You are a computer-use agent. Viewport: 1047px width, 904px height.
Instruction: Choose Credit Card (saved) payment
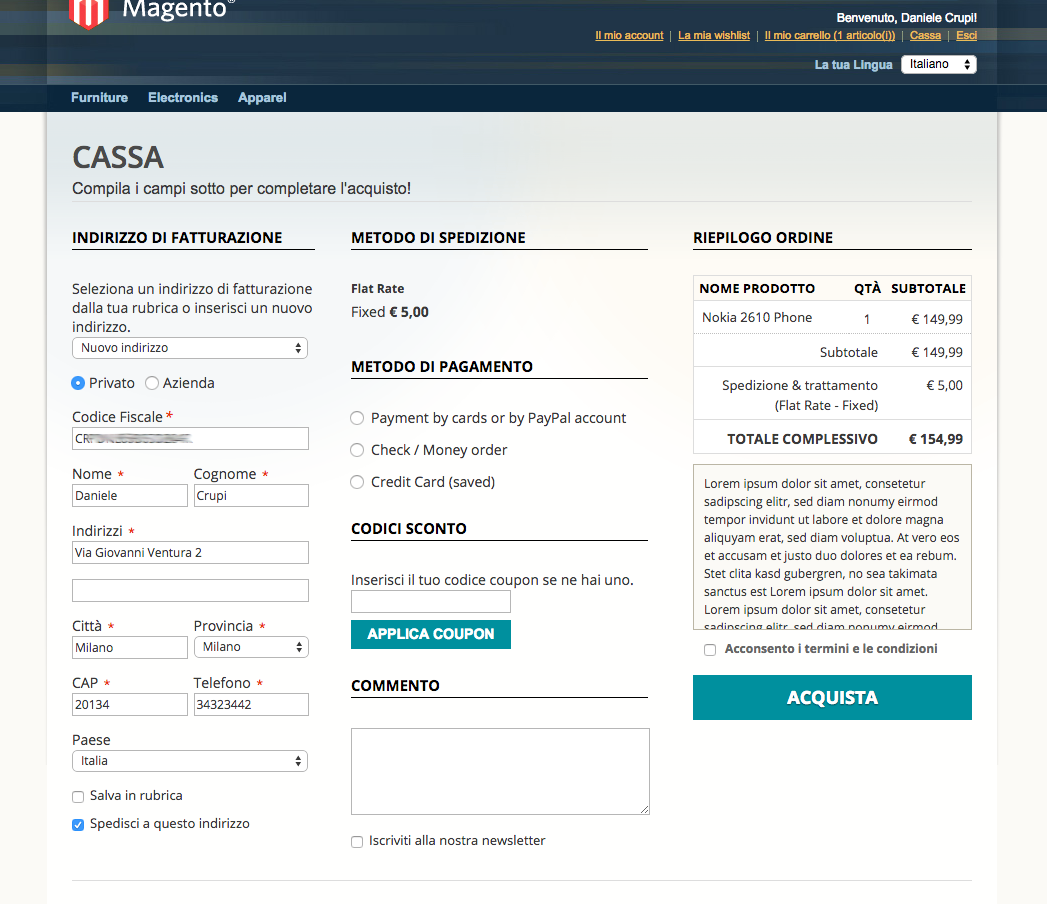tap(357, 482)
